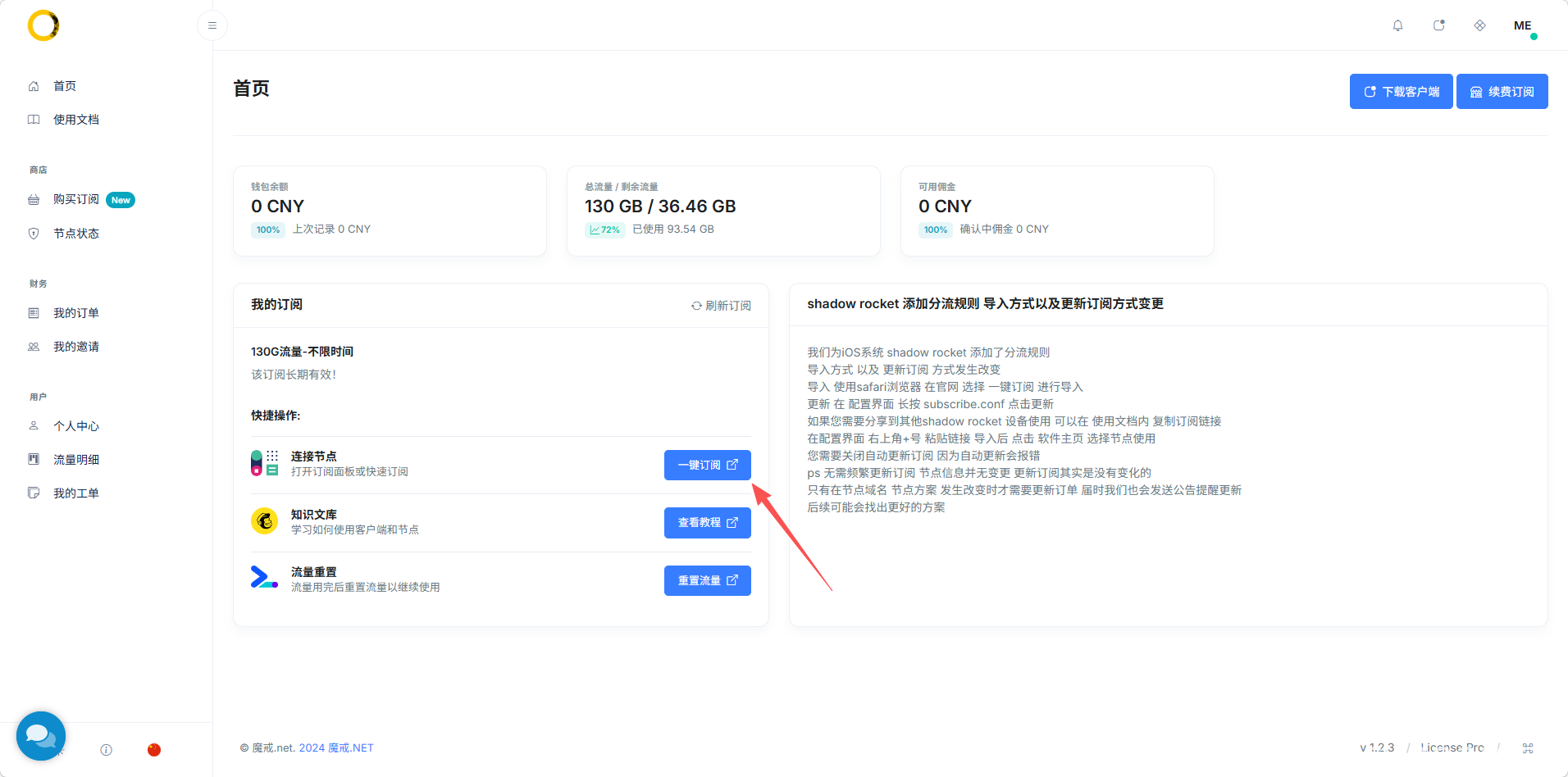Click the 重置流量 button
This screenshot has height=777, width=1568.
707,580
